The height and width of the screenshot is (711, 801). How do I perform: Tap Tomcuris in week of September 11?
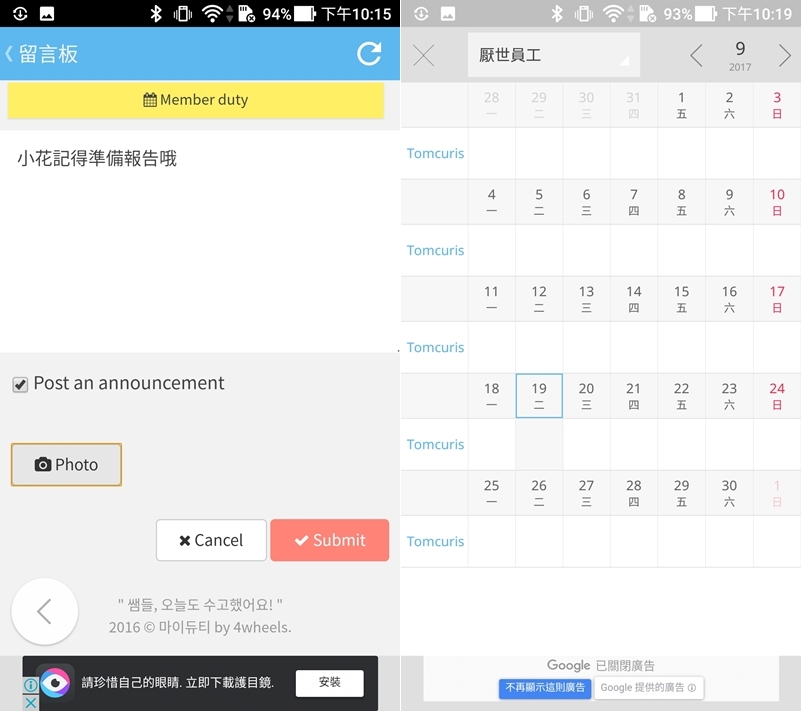click(x=435, y=347)
